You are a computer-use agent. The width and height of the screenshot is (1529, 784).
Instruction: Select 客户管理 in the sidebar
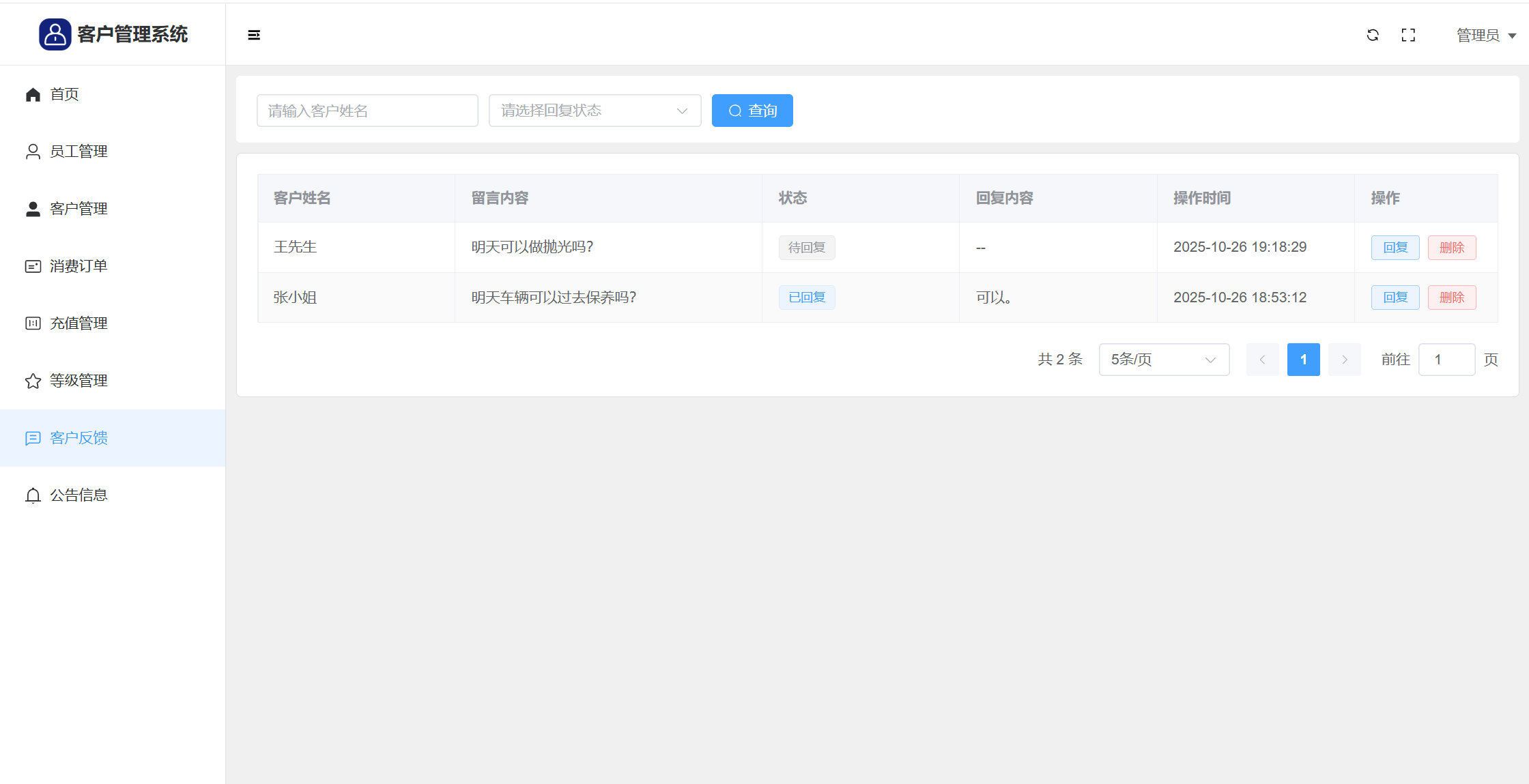[x=78, y=209]
